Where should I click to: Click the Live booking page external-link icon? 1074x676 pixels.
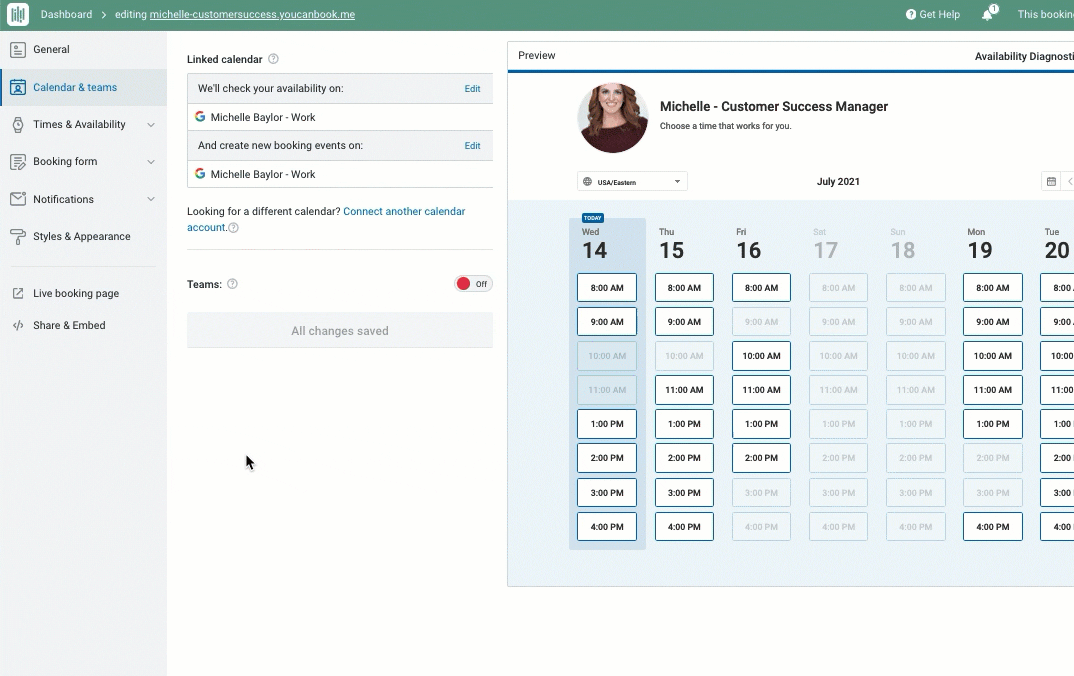18,293
